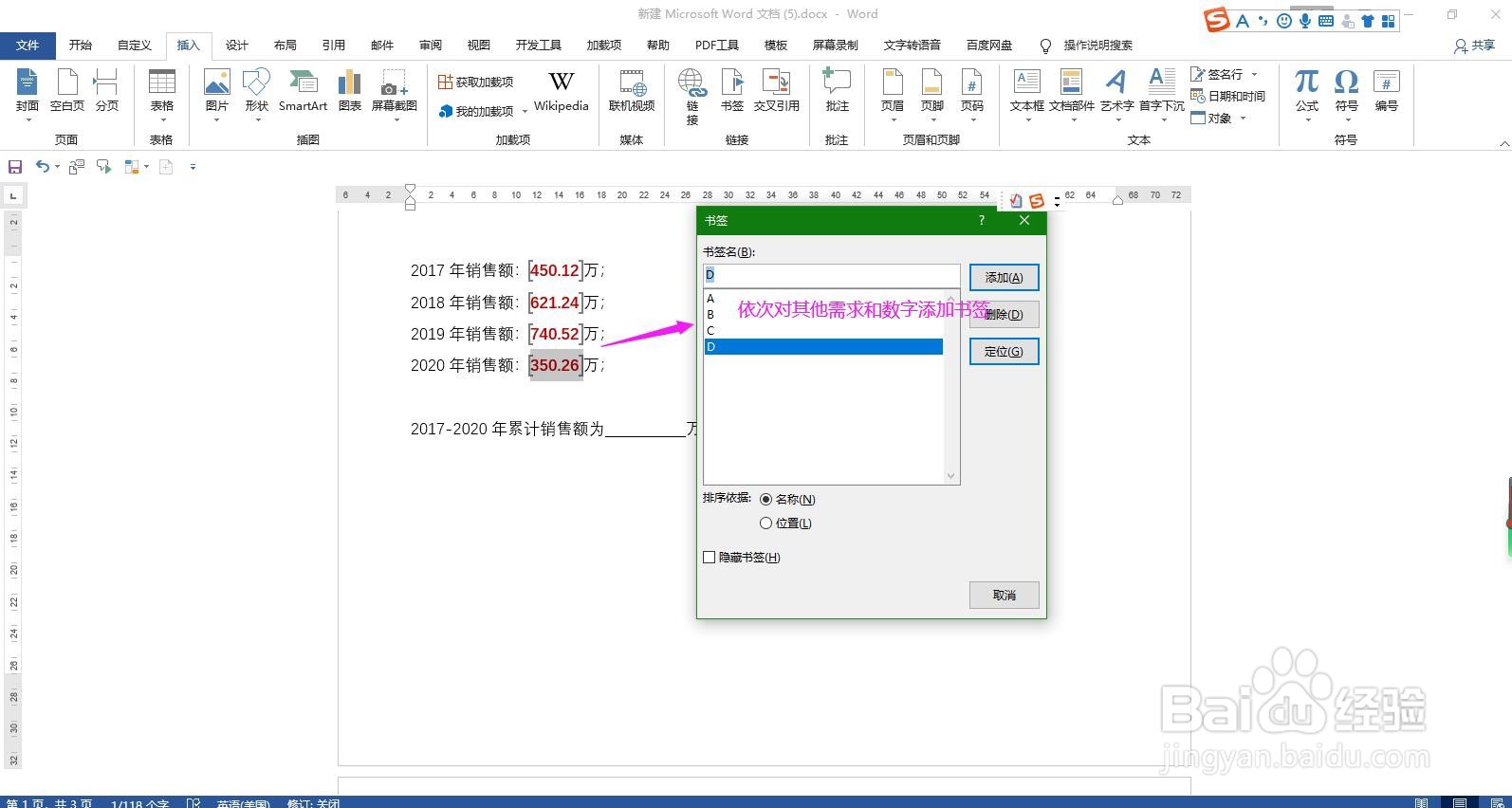1512x808 pixels.
Task: Insert online video (联机视频)
Action: [632, 92]
